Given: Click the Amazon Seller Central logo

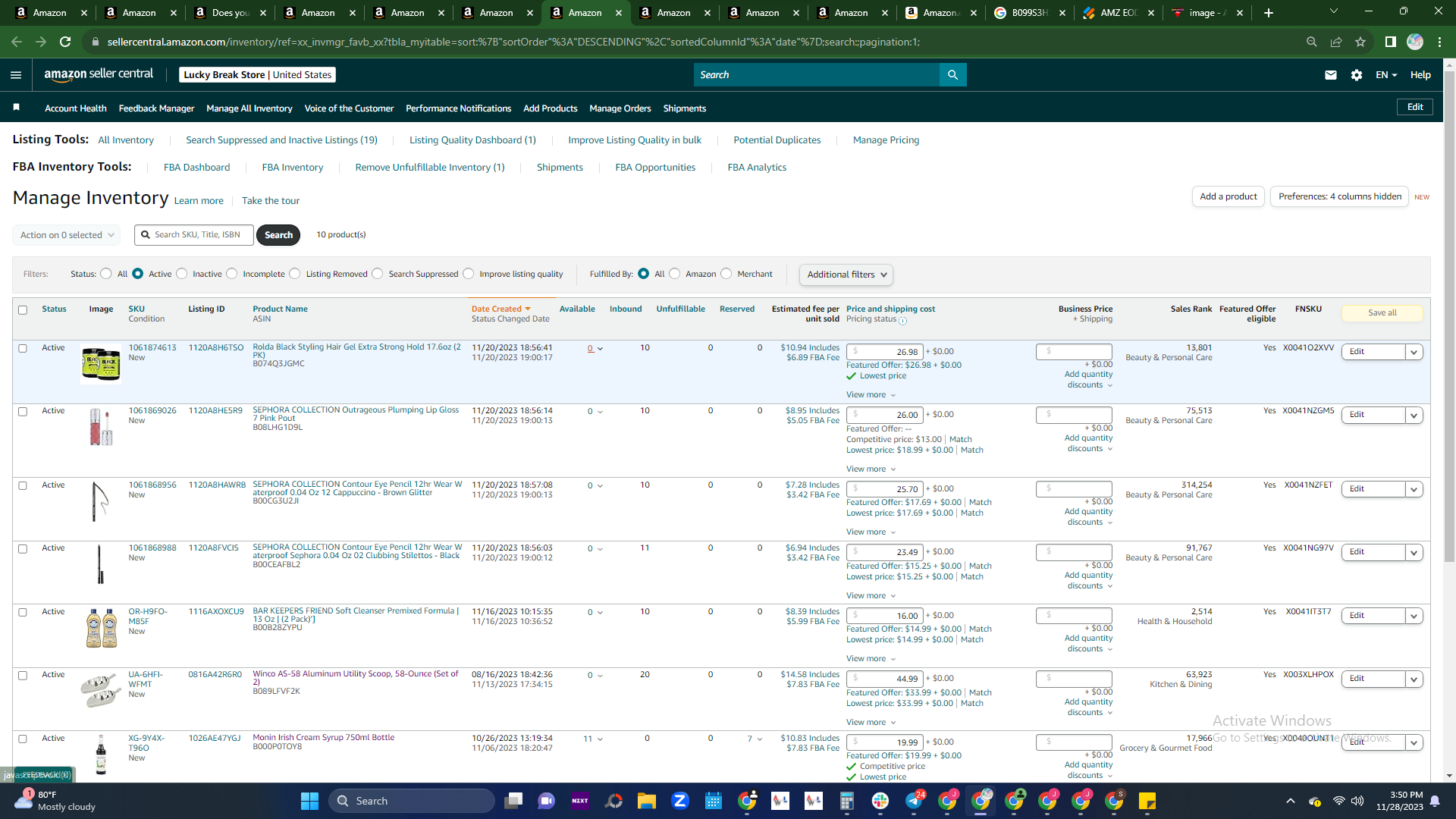Looking at the screenshot, I should coord(99,74).
